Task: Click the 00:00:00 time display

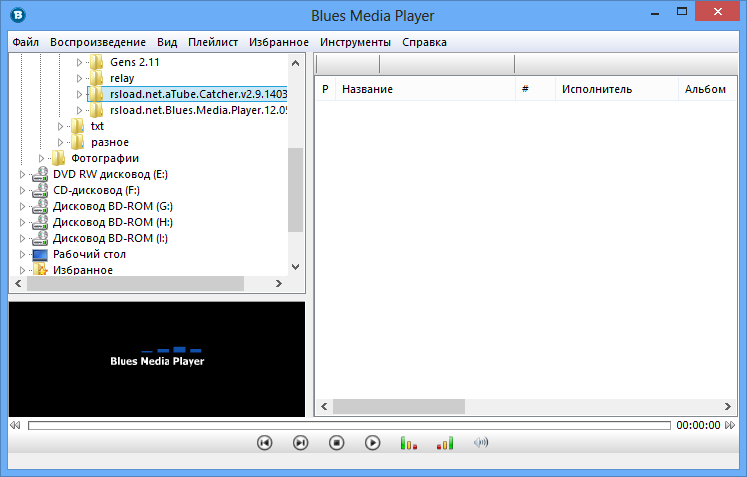Action: pyautogui.click(x=698, y=425)
